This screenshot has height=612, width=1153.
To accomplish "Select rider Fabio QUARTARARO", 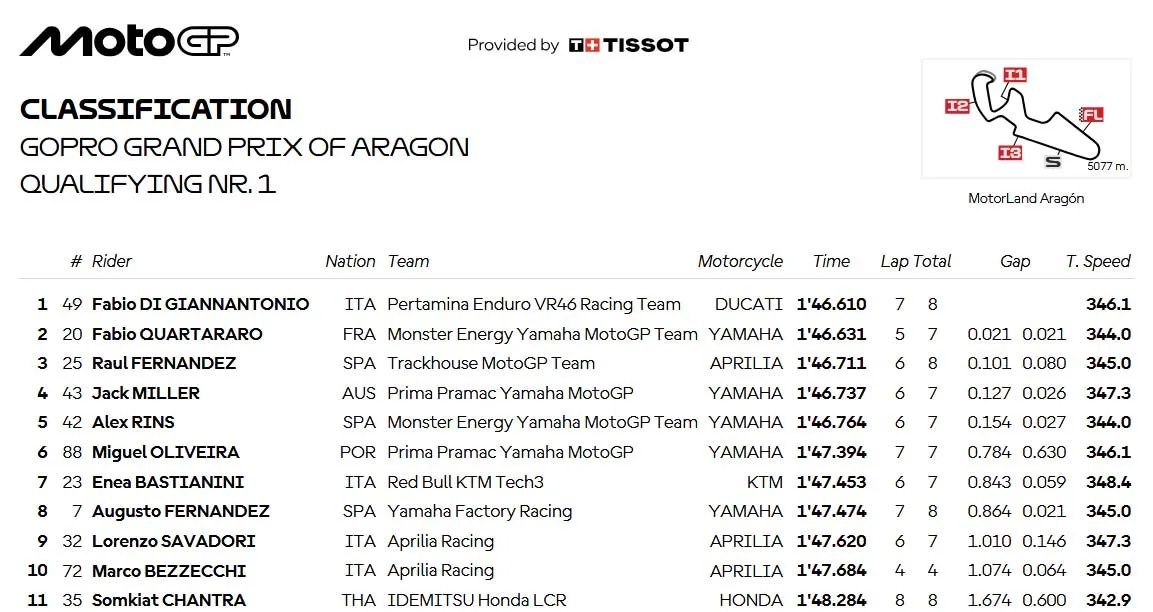I will (x=176, y=334).
